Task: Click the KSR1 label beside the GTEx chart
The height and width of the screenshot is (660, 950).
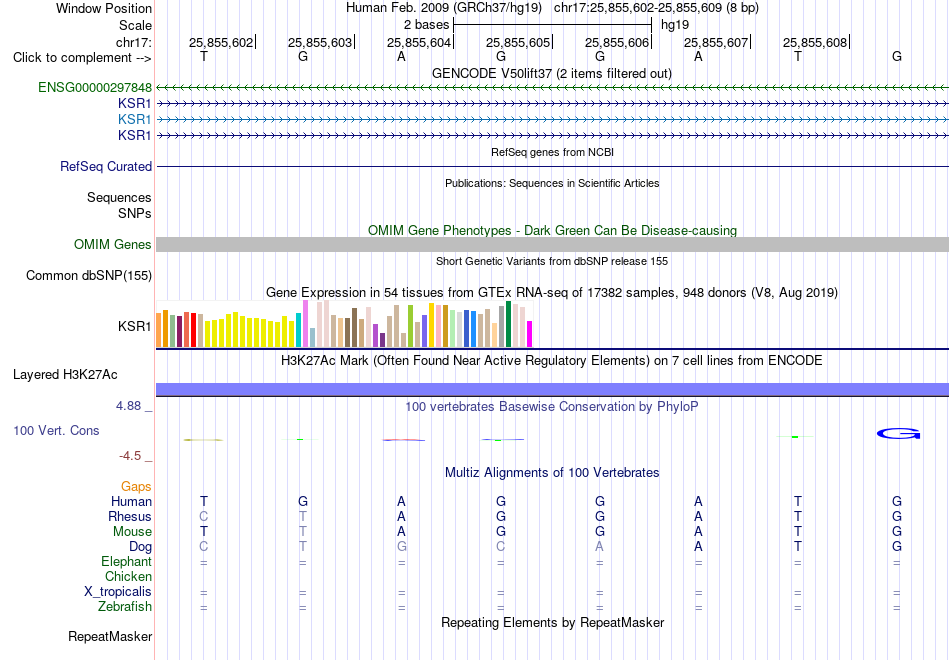Action: pyautogui.click(x=135, y=327)
